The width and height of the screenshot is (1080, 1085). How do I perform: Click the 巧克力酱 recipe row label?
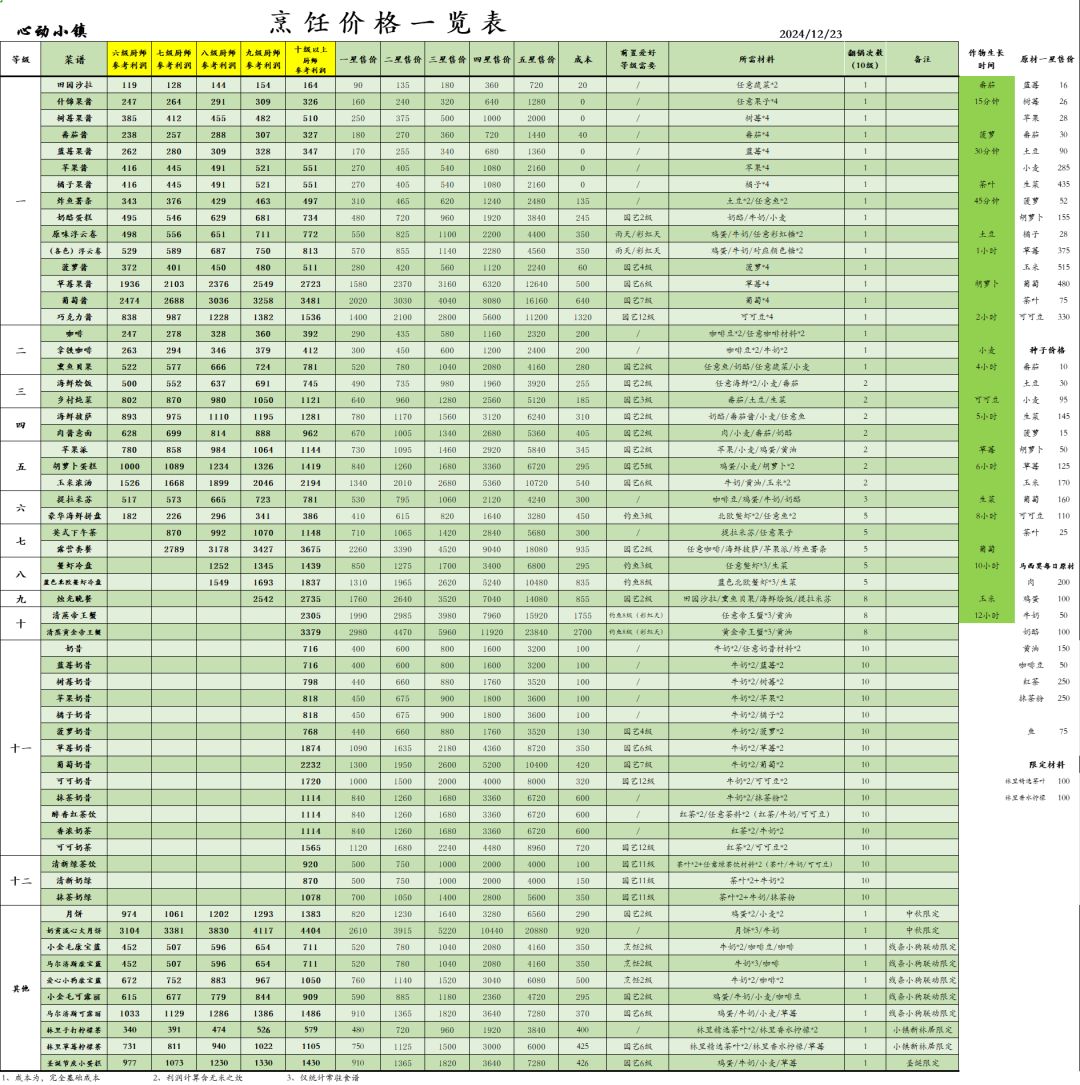(x=74, y=318)
